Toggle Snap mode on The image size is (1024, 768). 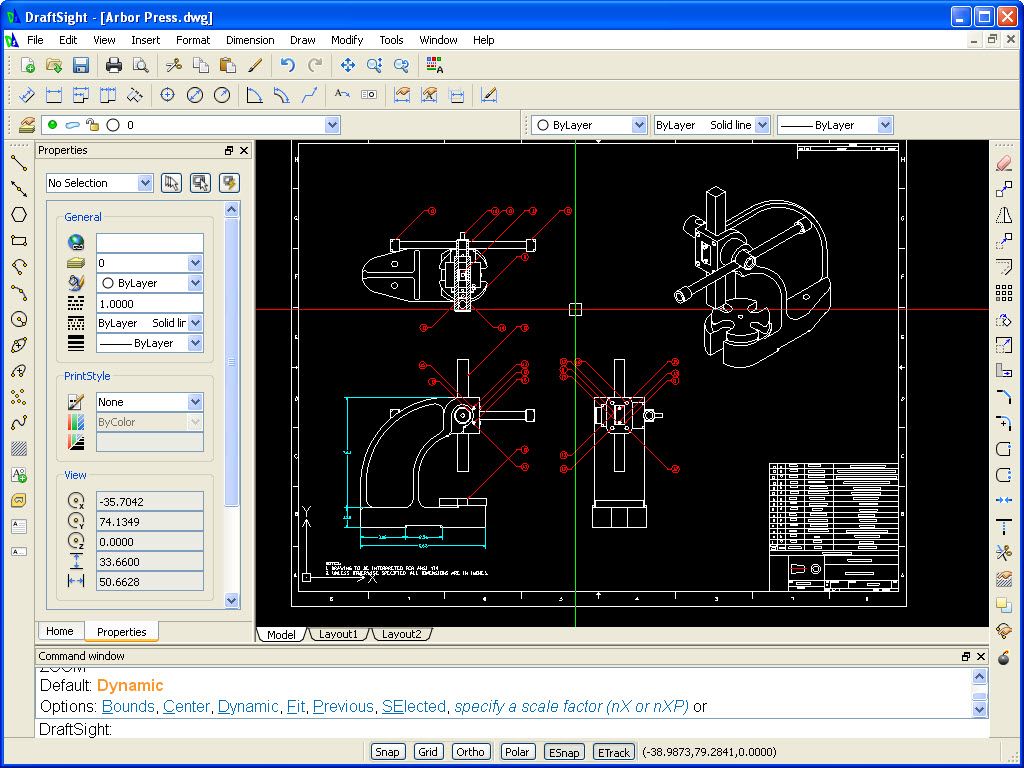[x=387, y=752]
